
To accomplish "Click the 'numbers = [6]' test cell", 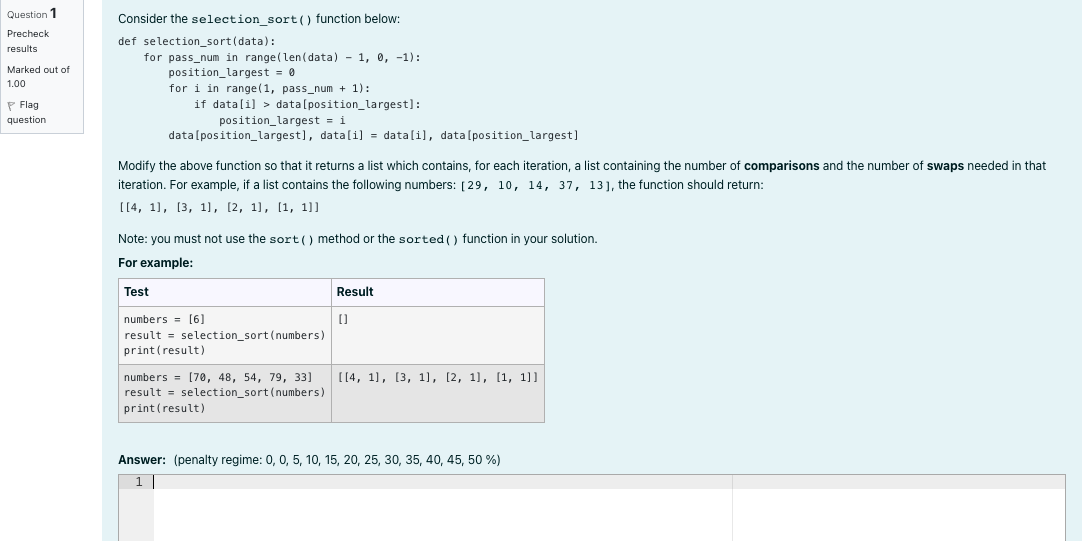I will [225, 335].
